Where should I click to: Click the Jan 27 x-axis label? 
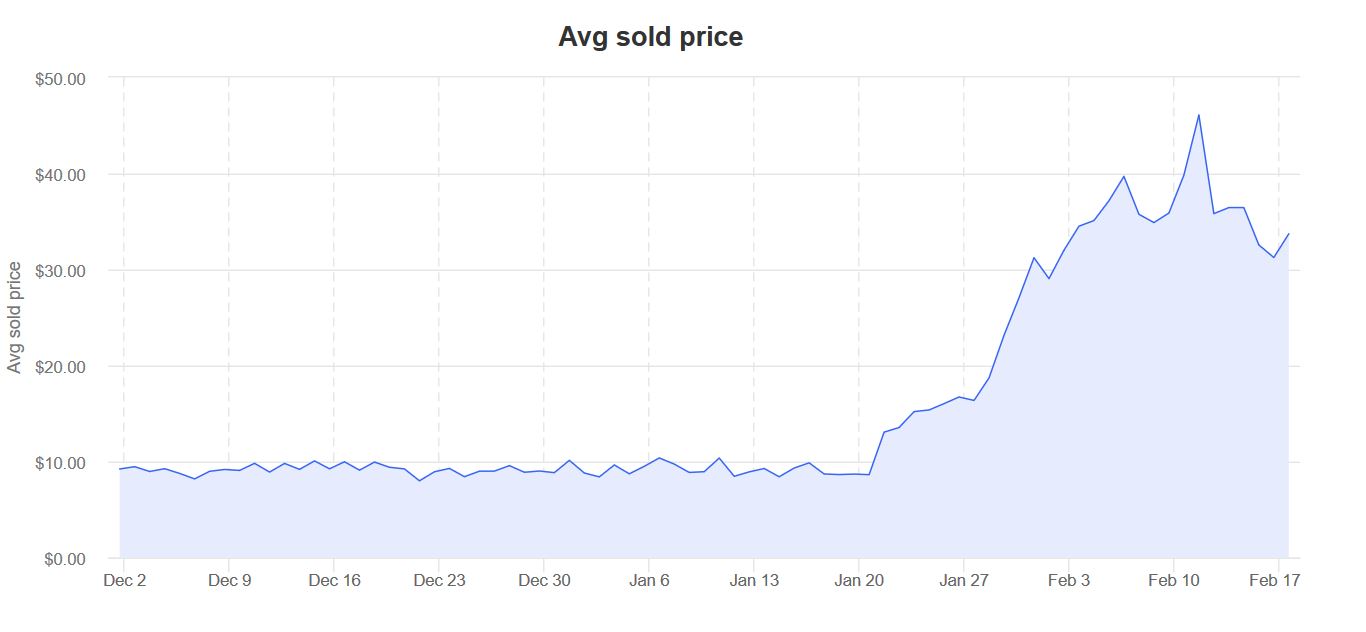(964, 581)
